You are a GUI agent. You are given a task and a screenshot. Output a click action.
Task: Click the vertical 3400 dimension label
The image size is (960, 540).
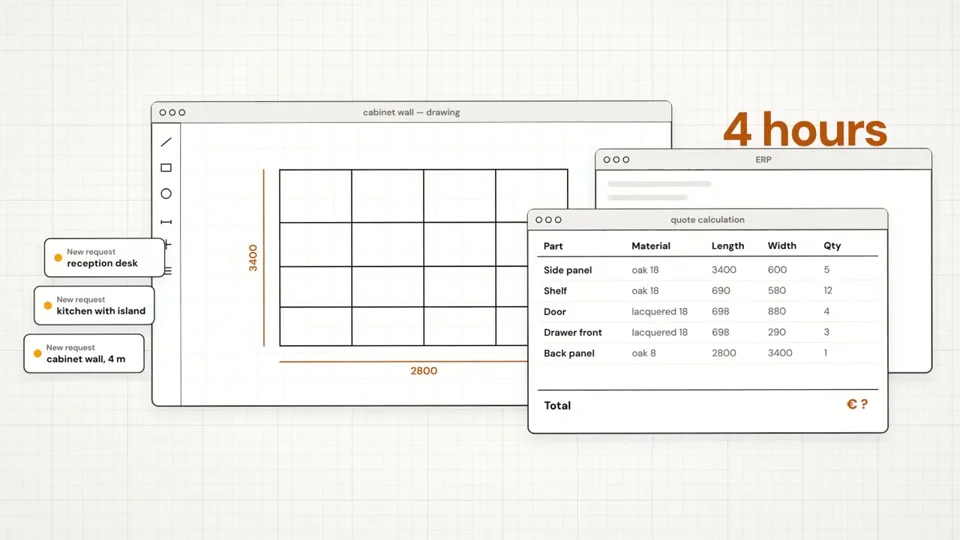coord(253,258)
